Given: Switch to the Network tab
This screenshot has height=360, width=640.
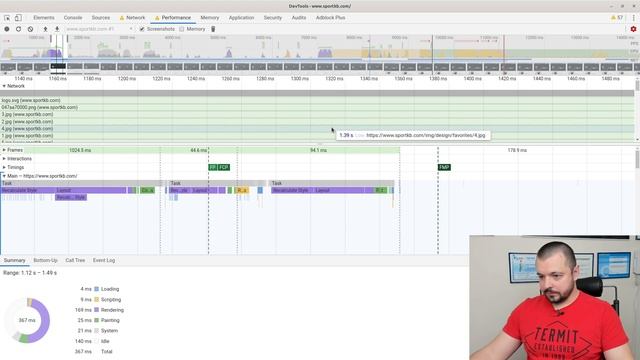Looking at the screenshot, I should 132,18.
